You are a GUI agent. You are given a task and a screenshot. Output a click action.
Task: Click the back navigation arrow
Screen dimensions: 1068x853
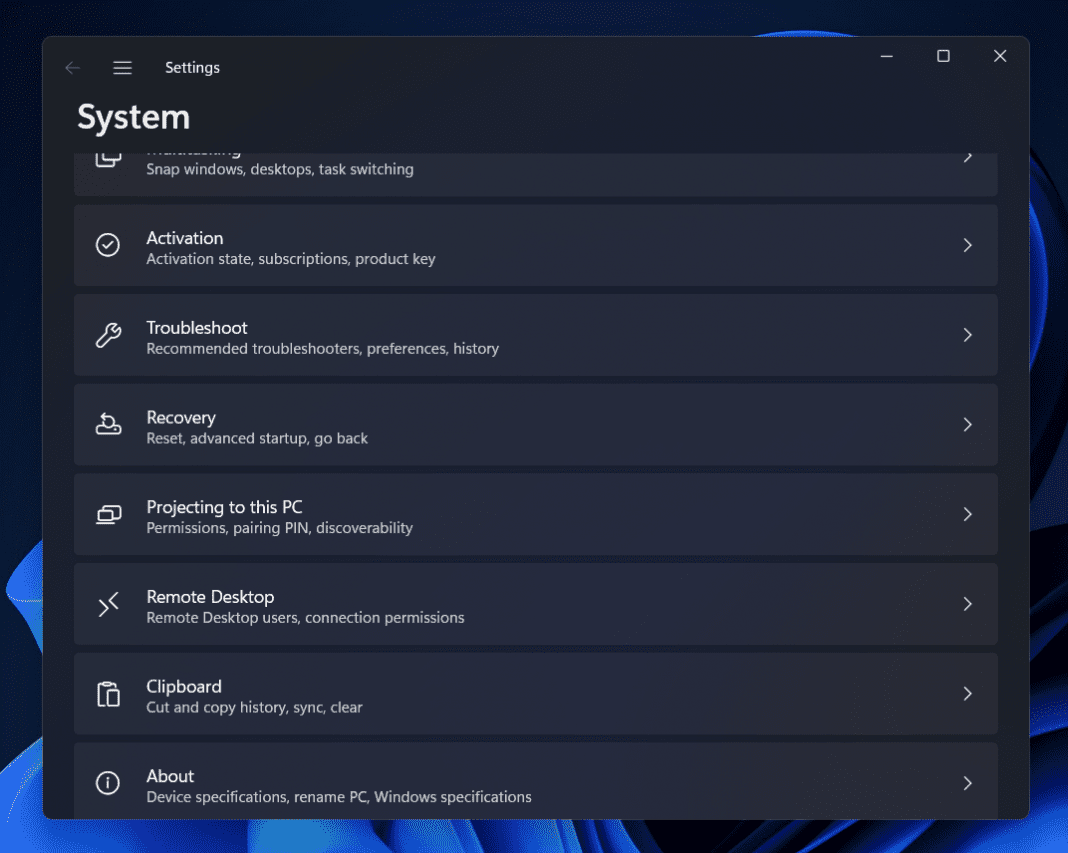(x=72, y=67)
